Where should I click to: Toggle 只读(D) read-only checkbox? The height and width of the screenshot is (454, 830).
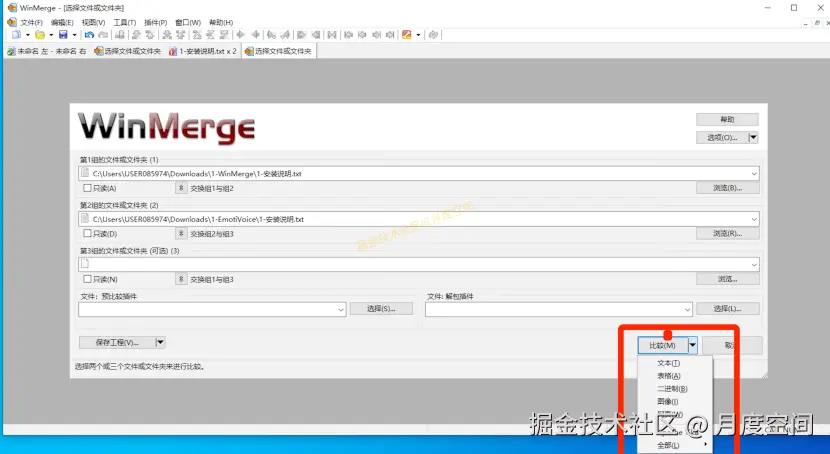87,233
